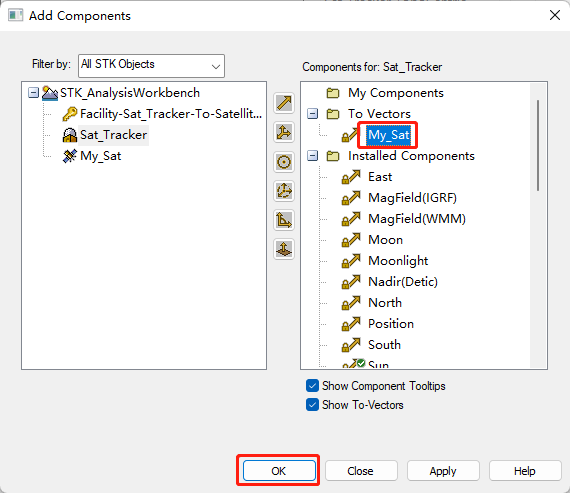570x493 pixels.
Task: Click the My_Sat satellite icon in tree
Action: pos(70,156)
